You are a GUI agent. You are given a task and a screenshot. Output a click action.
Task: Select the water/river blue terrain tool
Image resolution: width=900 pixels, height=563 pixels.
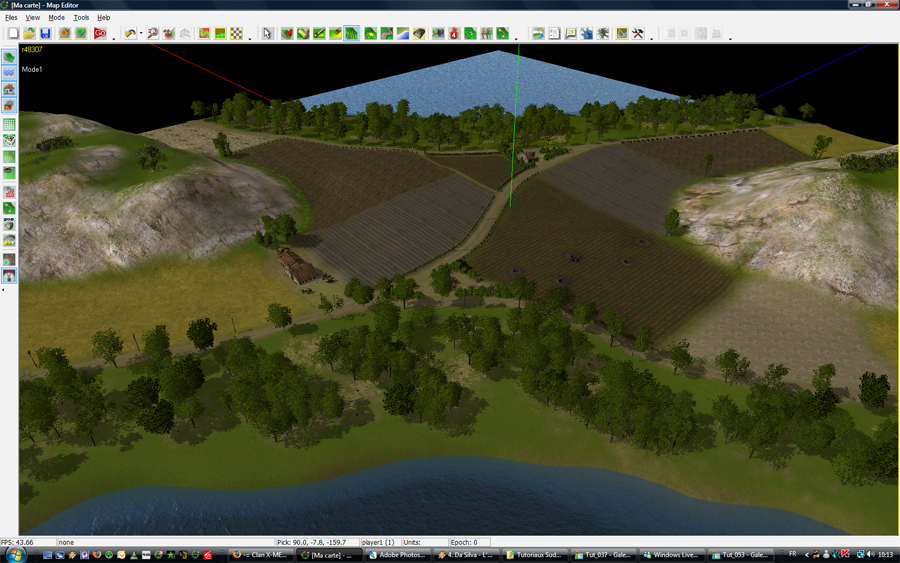(403, 33)
